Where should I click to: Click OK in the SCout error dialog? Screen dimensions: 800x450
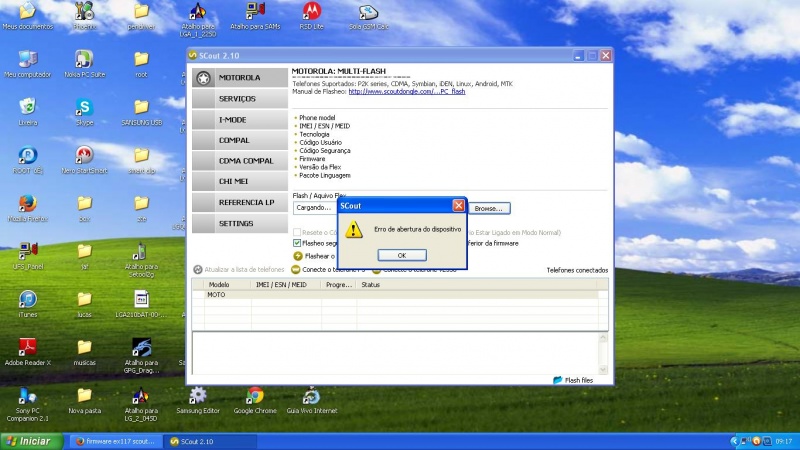[402, 255]
